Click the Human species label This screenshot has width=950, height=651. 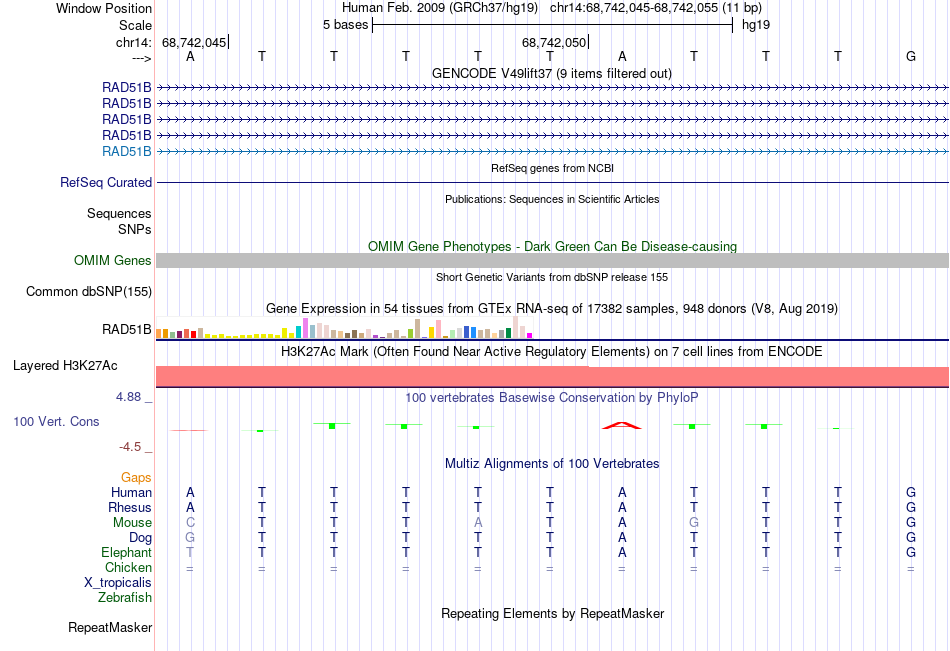point(131,493)
